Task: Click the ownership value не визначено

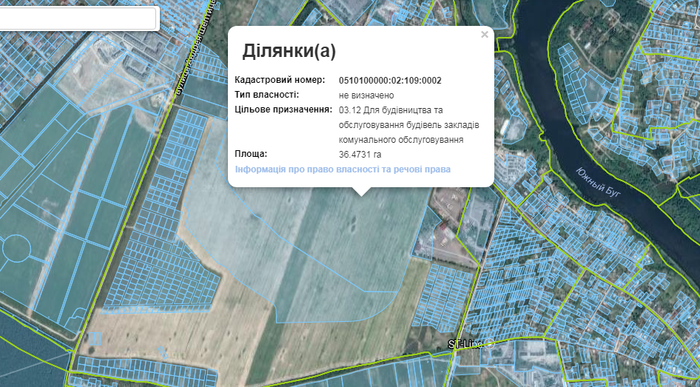Action: coord(366,95)
